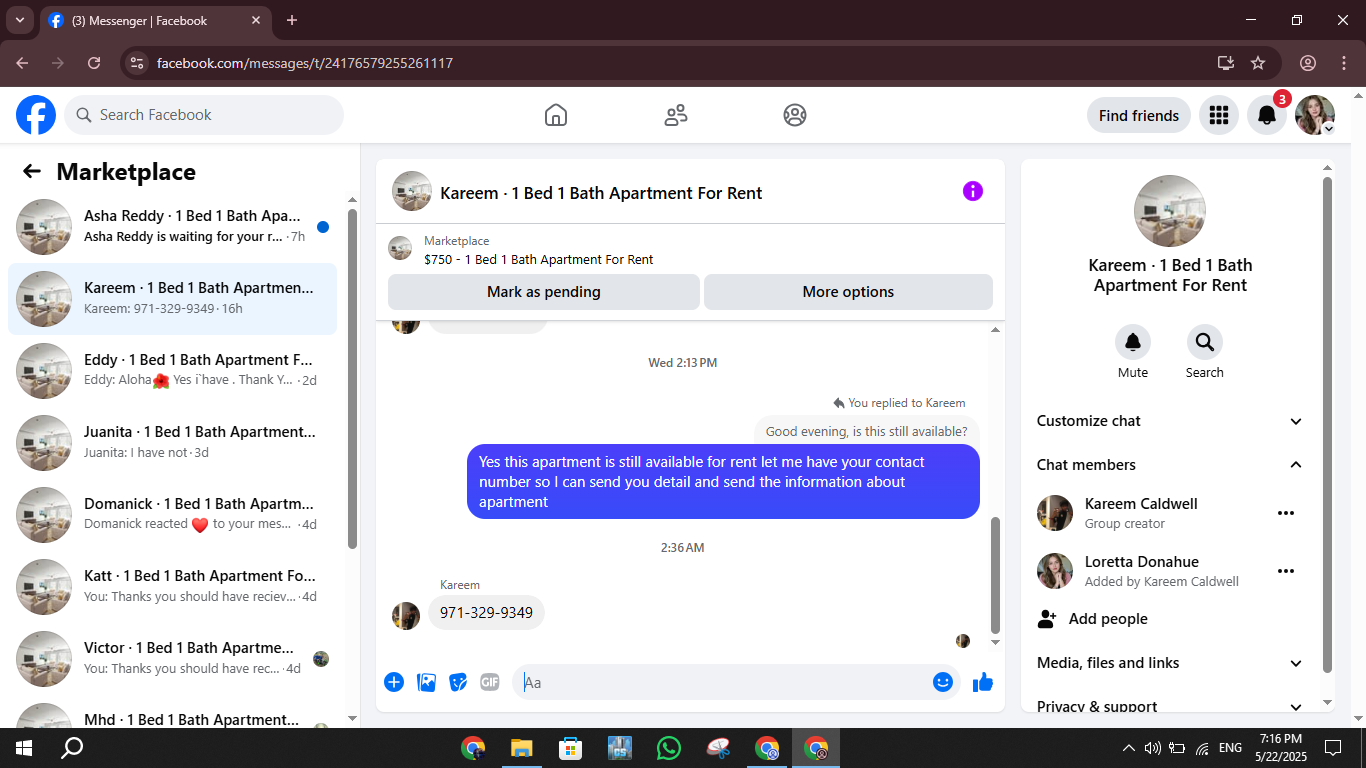Attach a photo using the composer image icon
Image resolution: width=1366 pixels, height=768 pixels.
426,682
